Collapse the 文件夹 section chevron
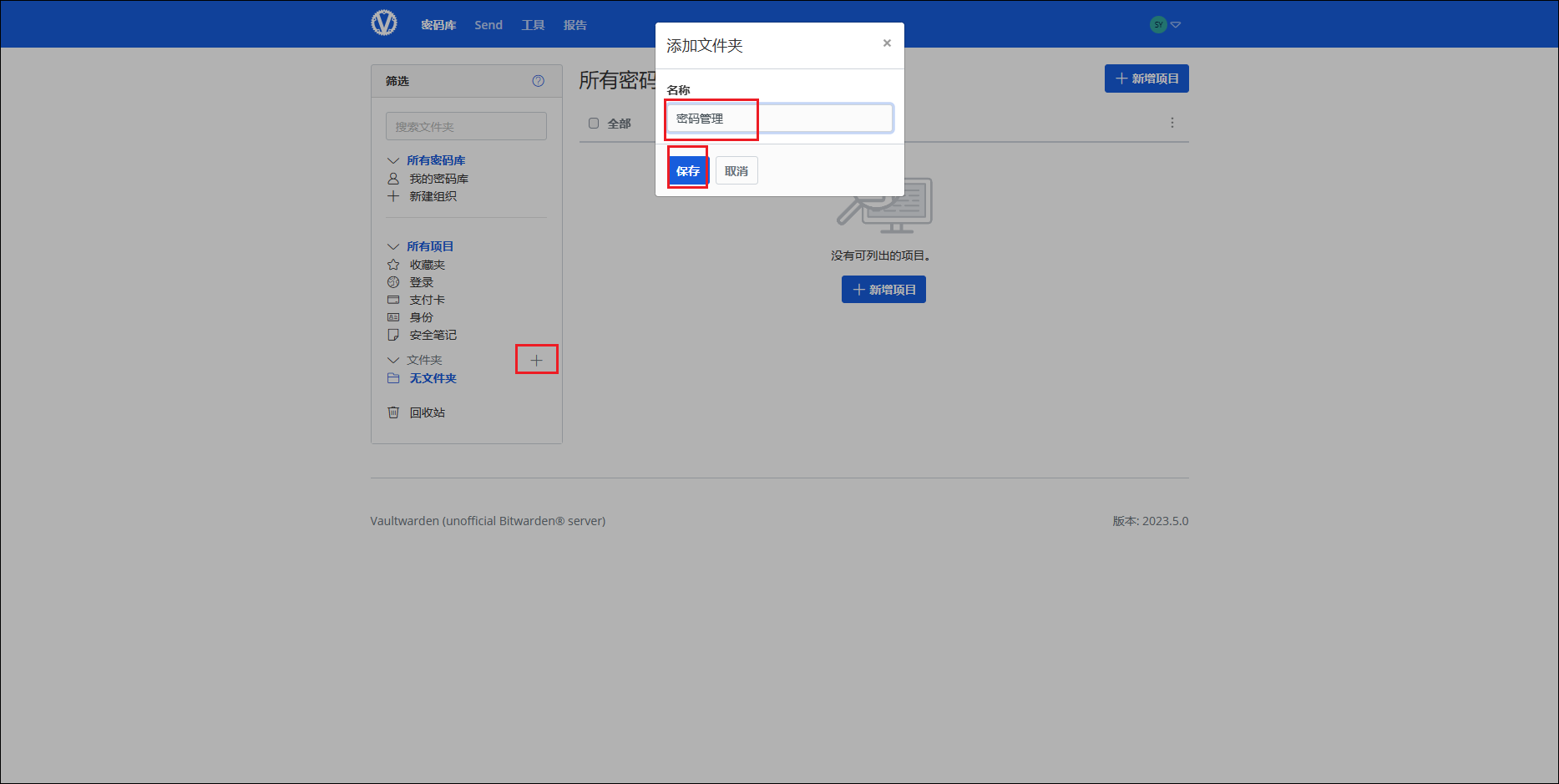This screenshot has height=784, width=1559. click(x=393, y=360)
